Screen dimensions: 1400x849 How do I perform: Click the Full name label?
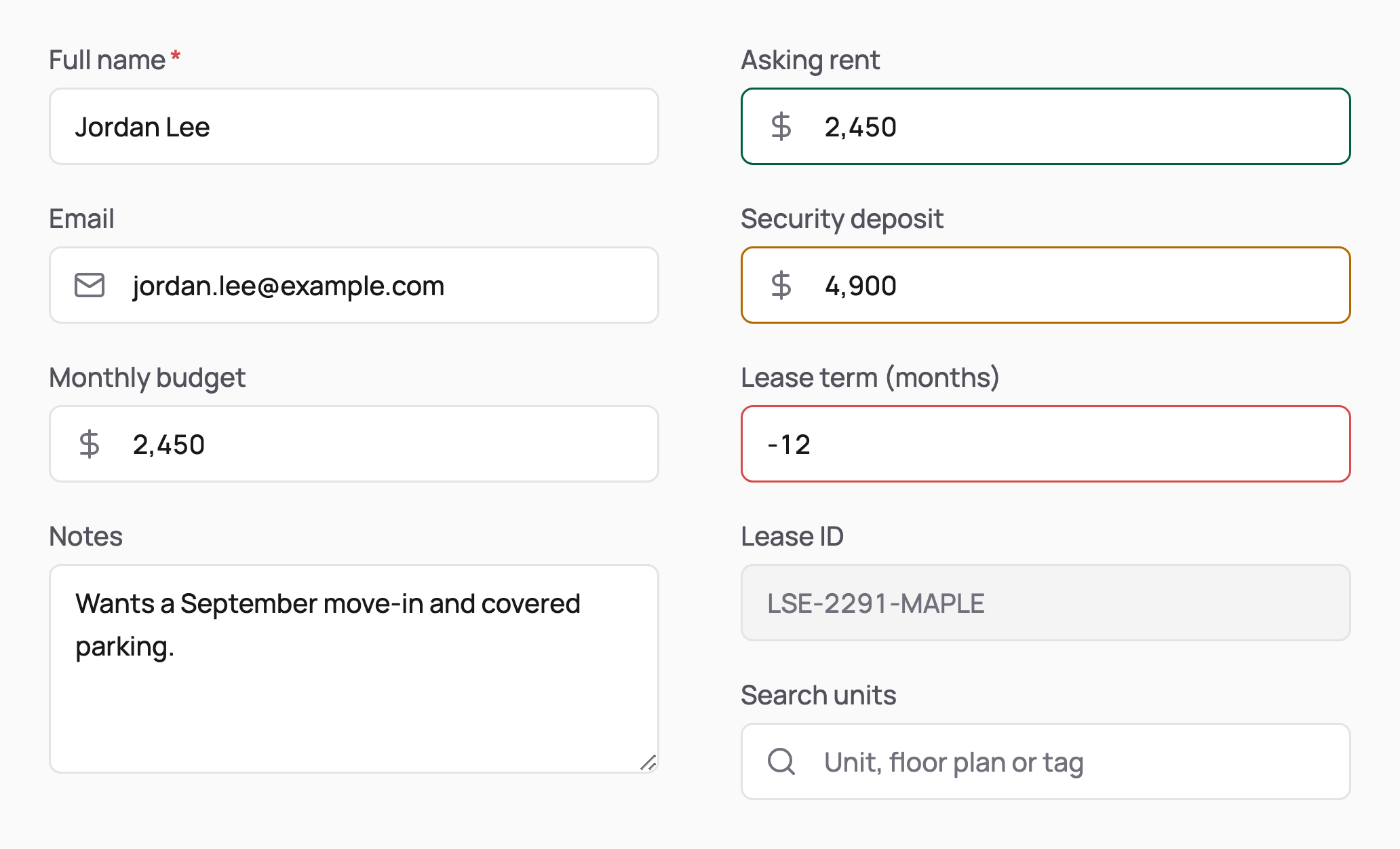[x=107, y=60]
